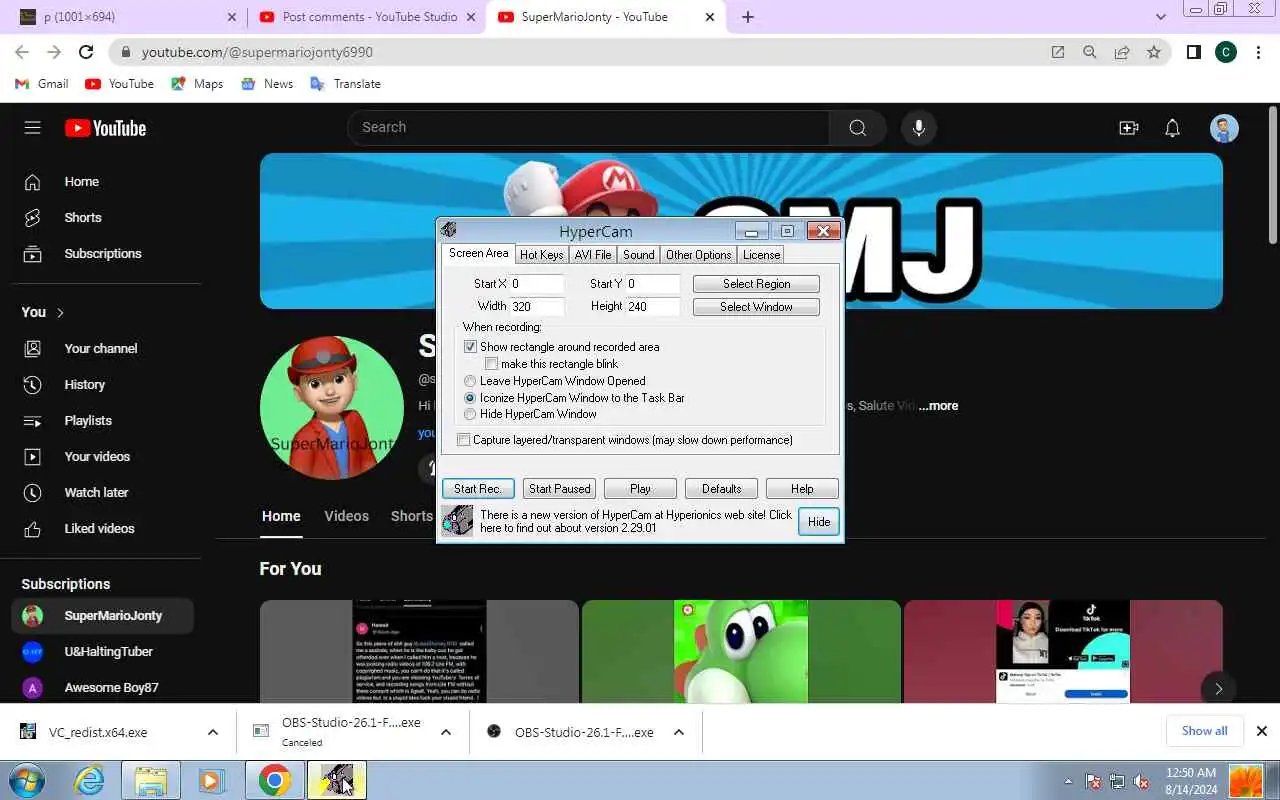
Task: Enable Capture layered/transparent windows
Action: [x=464, y=440]
